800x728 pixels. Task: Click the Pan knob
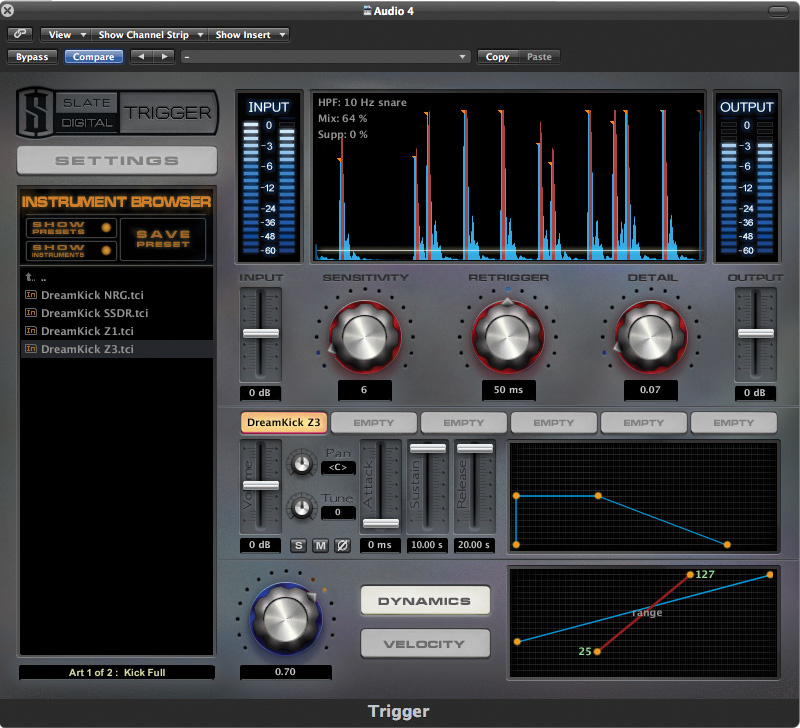[x=302, y=464]
